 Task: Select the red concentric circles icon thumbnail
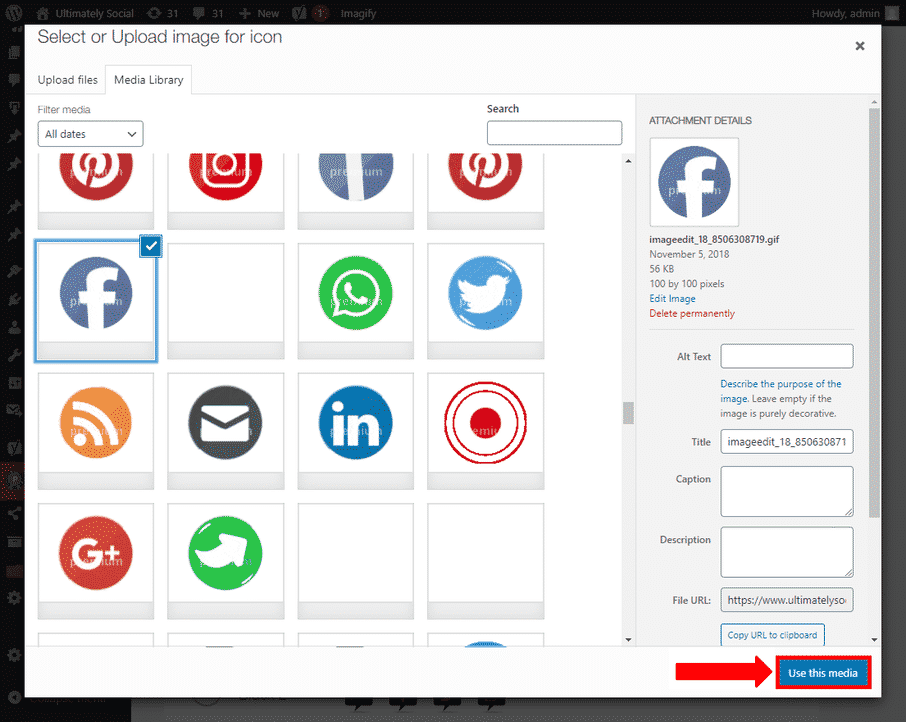485,431
